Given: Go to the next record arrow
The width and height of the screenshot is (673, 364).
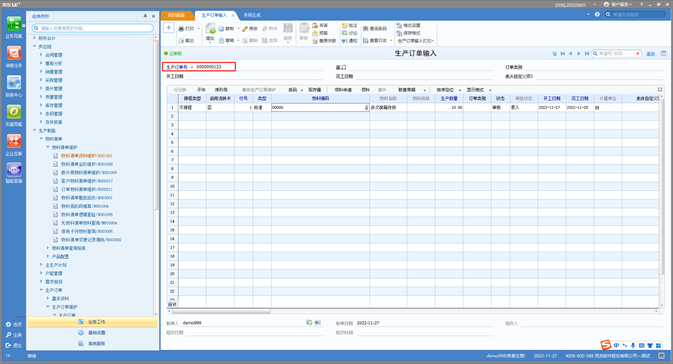Looking at the screenshot, I should [x=579, y=54].
